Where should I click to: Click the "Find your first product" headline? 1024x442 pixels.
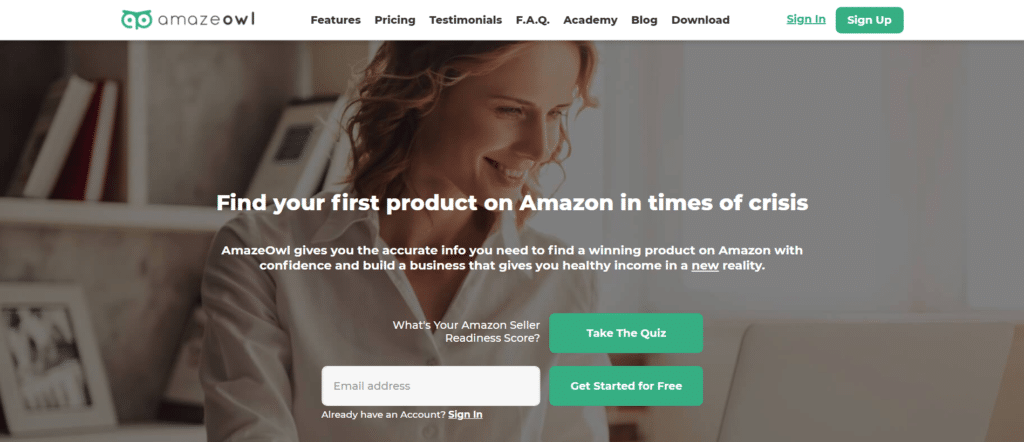pyautogui.click(x=512, y=203)
